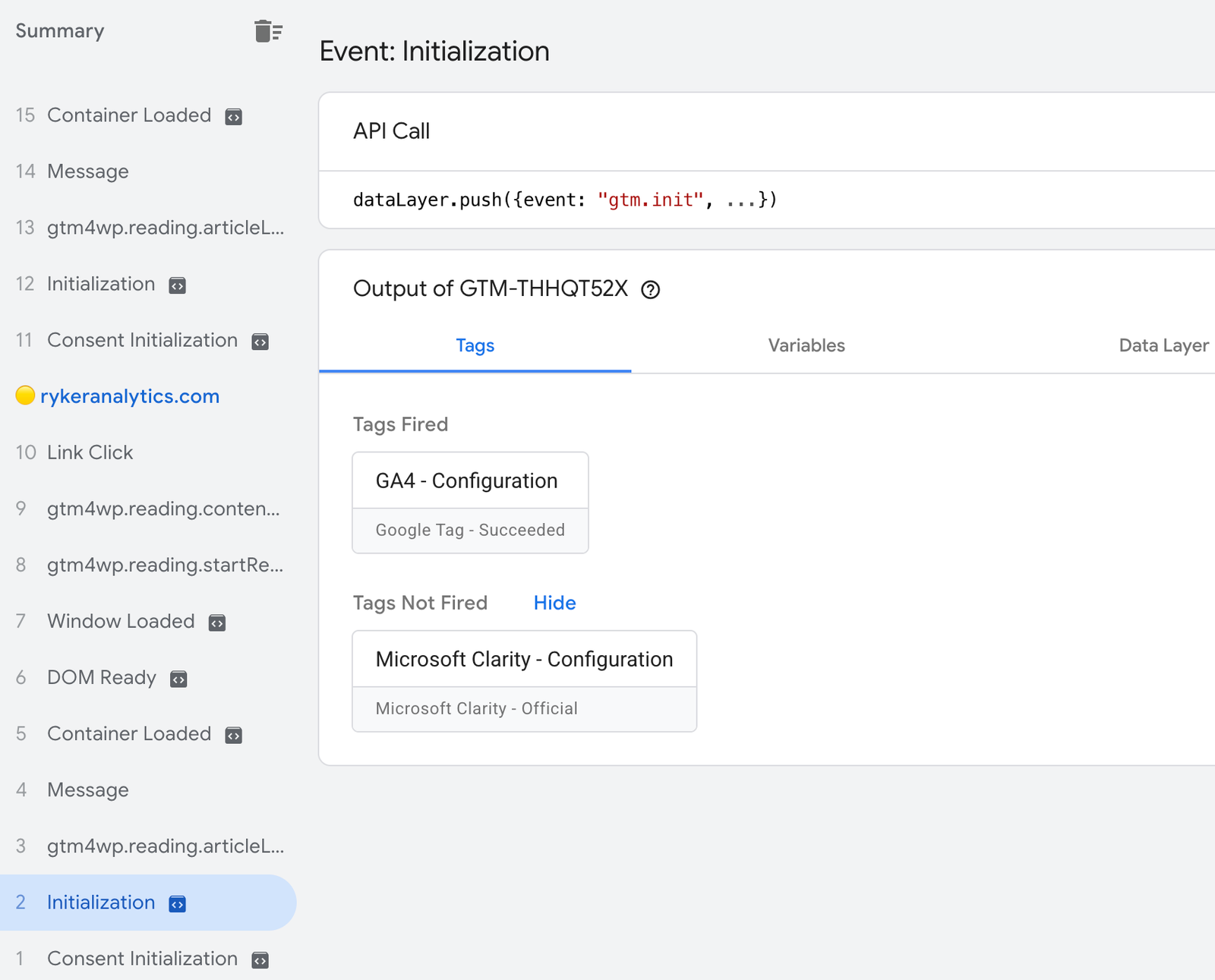Click code icon beside event 2 Initialization
Viewport: 1215px width, 980px height.
[177, 903]
